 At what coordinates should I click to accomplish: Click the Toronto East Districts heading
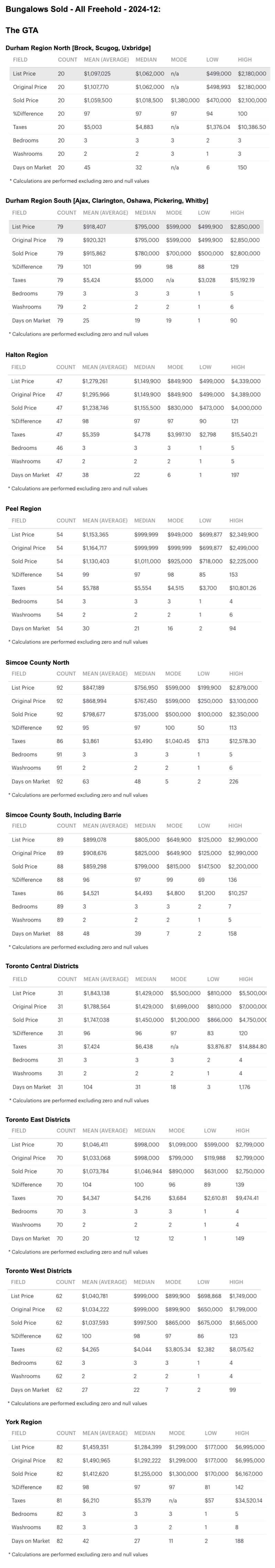coord(38,1119)
